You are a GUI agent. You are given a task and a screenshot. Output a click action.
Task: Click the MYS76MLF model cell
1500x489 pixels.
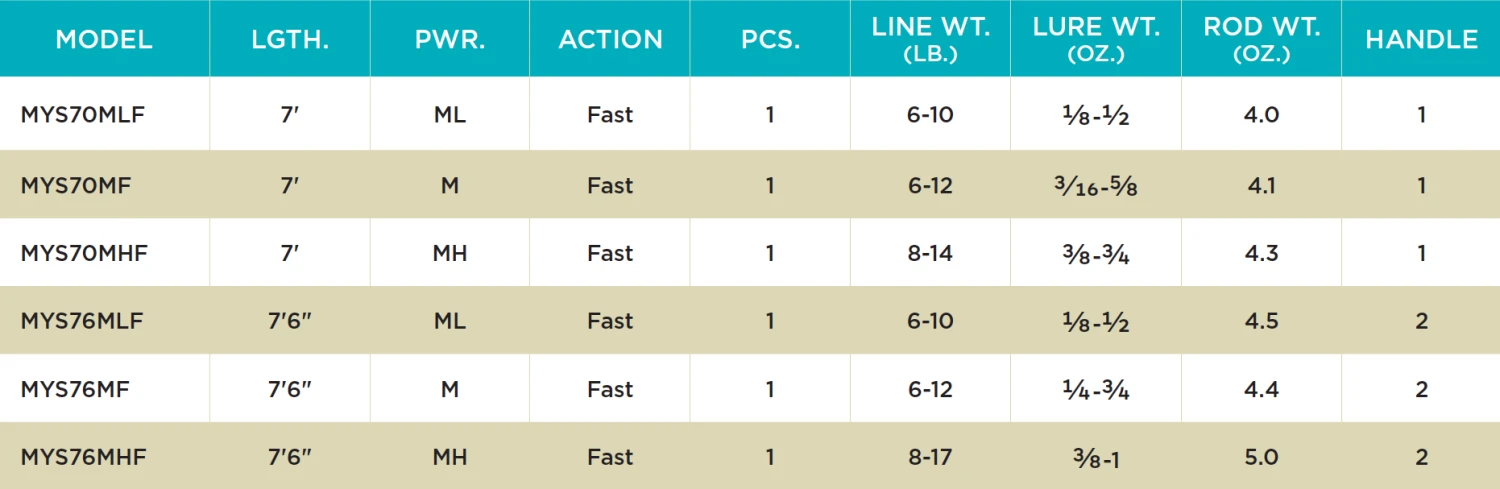coord(83,322)
